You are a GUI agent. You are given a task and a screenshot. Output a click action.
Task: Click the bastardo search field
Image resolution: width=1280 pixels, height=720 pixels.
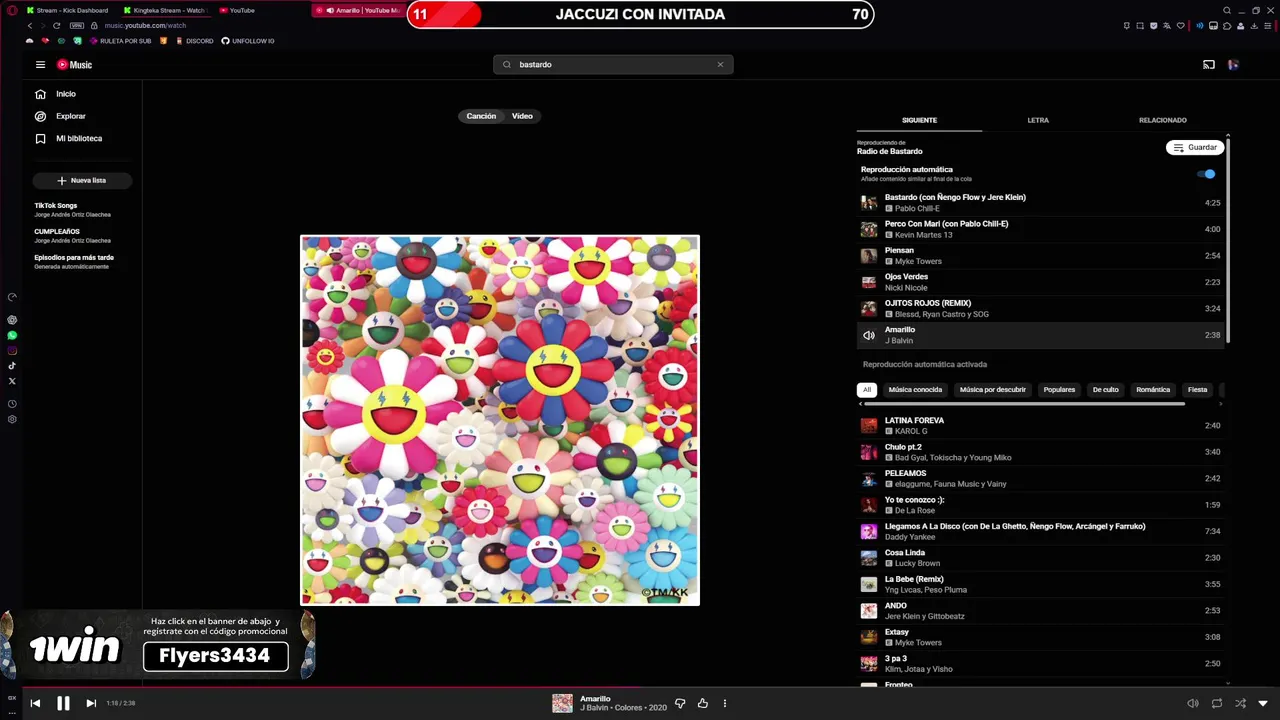tap(613, 64)
